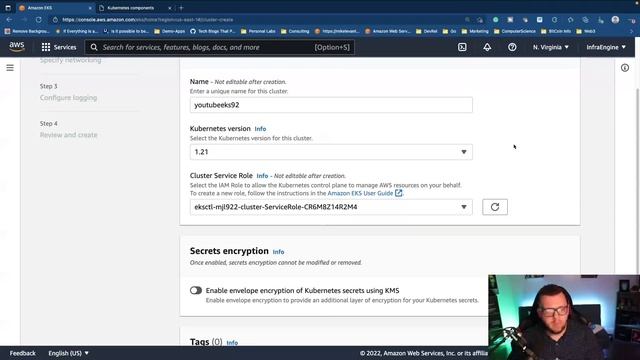This screenshot has width=640, height=360.
Task: Open the BitCoin Info bookmark folder
Action: click(556, 31)
